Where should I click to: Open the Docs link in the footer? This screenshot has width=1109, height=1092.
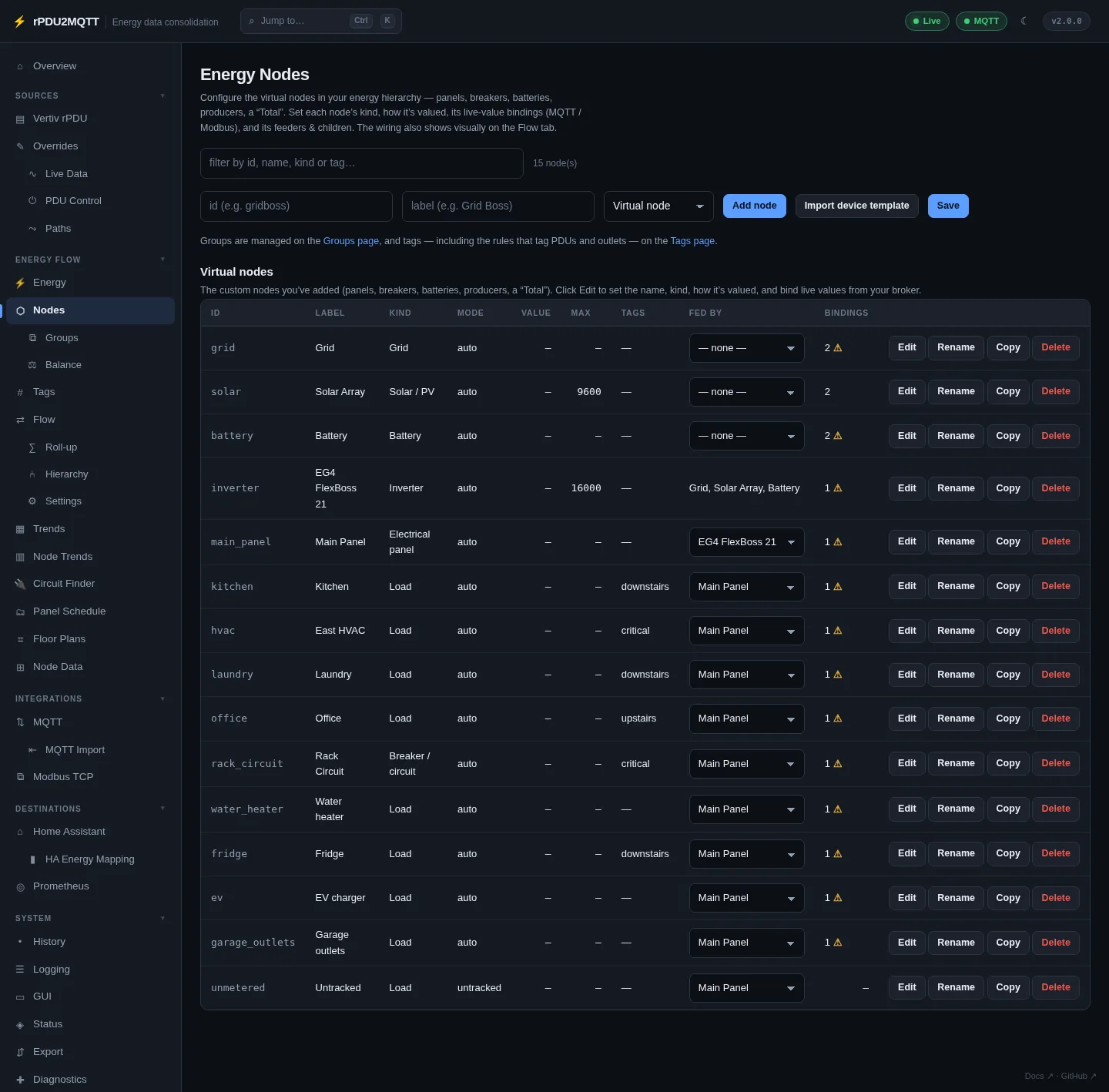coord(1038,1076)
